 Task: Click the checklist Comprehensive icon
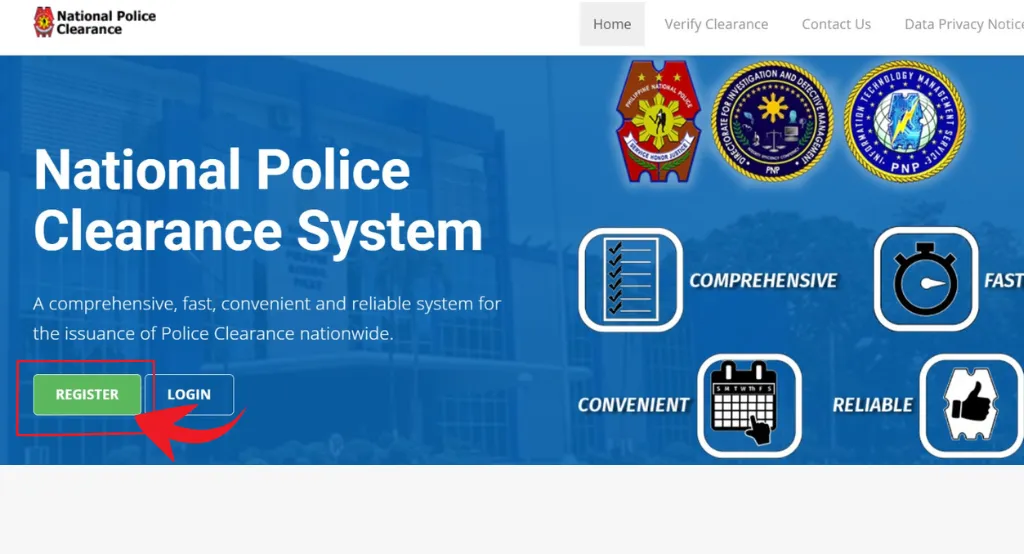coord(631,280)
